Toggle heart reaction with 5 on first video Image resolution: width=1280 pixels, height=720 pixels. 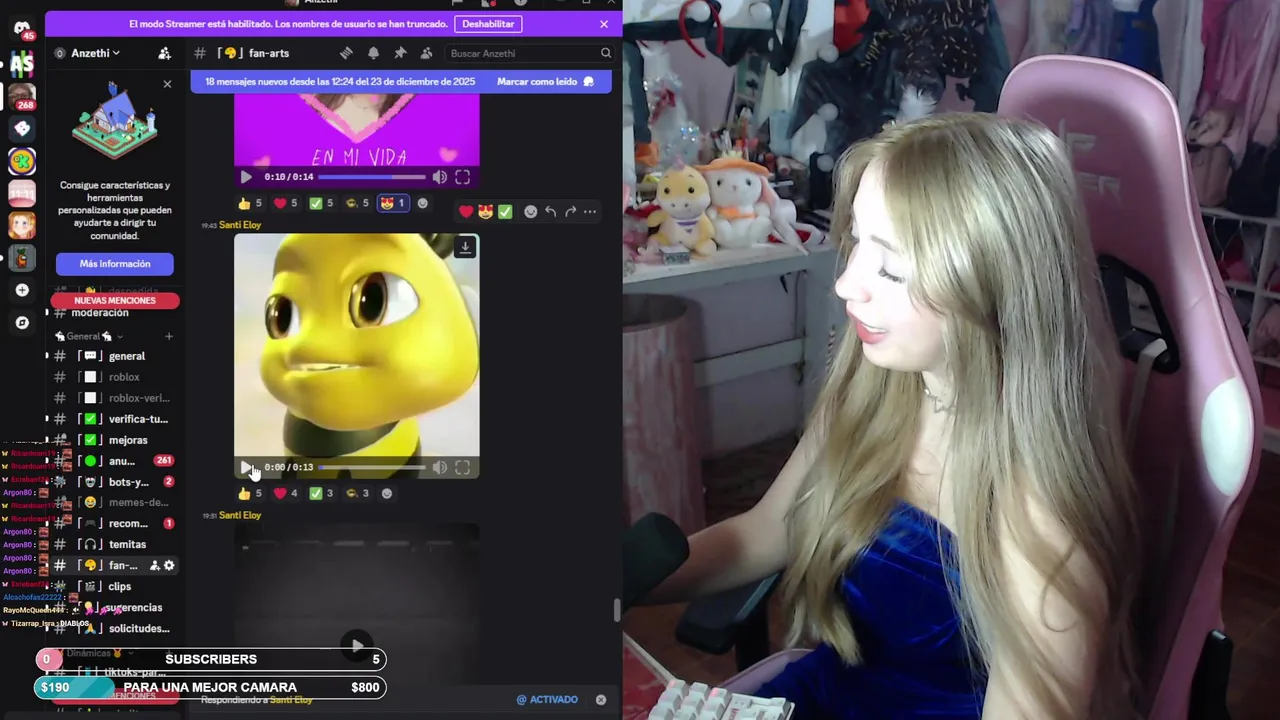pyautogui.click(x=285, y=203)
